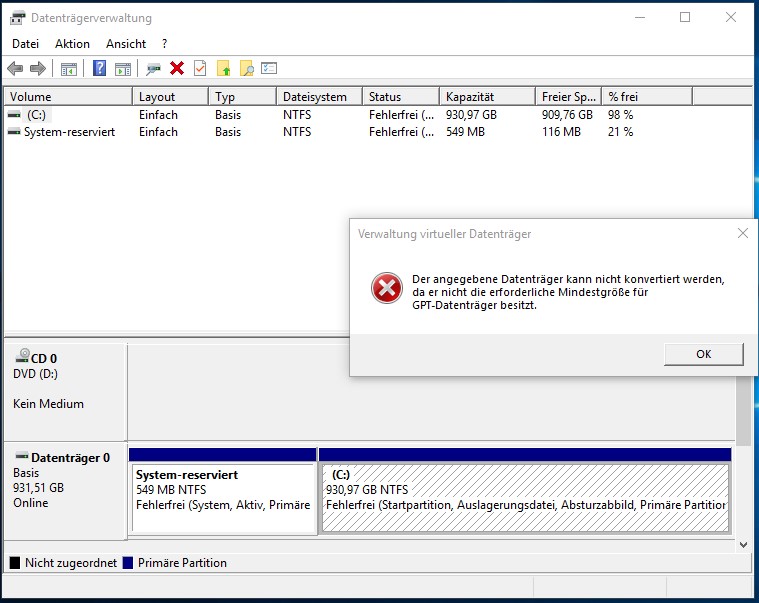Click the Datenträgerverwaltung title bar icon
Image resolution: width=759 pixels, height=603 pixels.
pyautogui.click(x=18, y=18)
